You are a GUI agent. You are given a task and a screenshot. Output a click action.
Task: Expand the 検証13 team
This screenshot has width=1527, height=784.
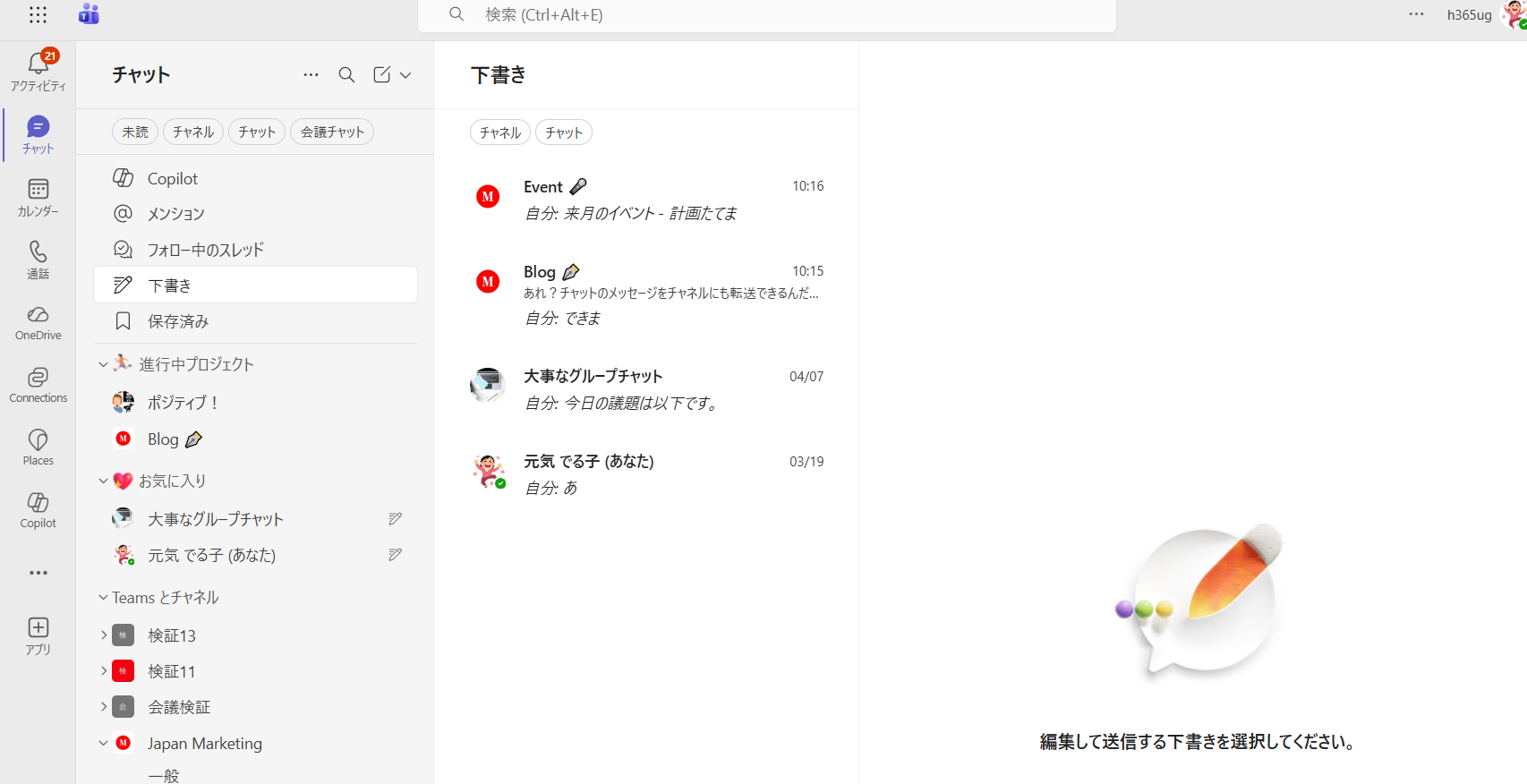click(104, 635)
